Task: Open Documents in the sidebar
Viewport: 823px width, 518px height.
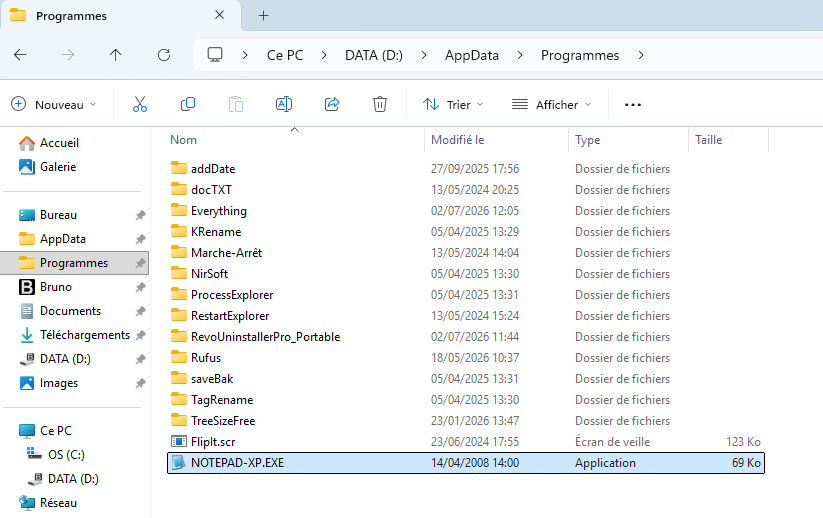Action: 70,311
